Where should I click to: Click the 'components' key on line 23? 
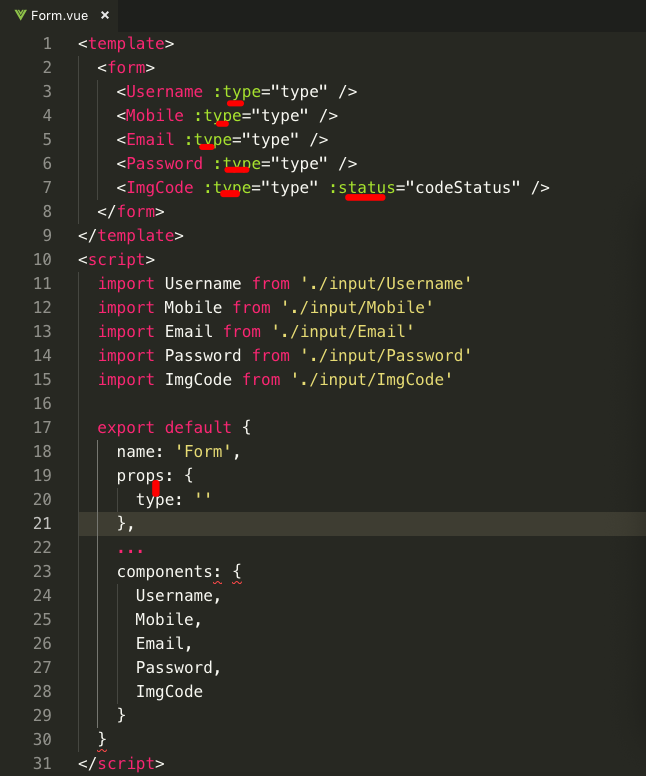(x=164, y=572)
